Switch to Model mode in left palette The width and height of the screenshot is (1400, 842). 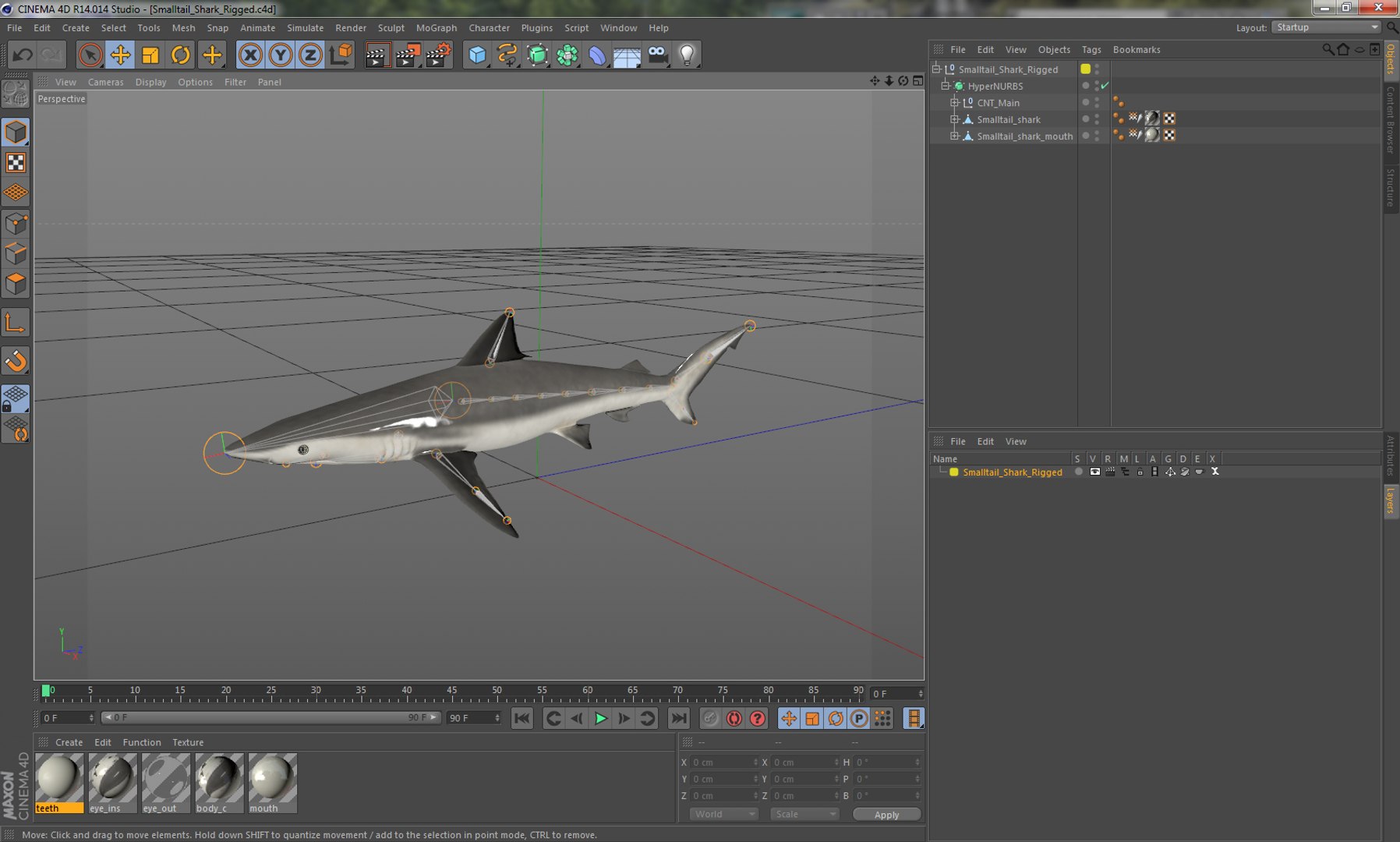pos(16,133)
